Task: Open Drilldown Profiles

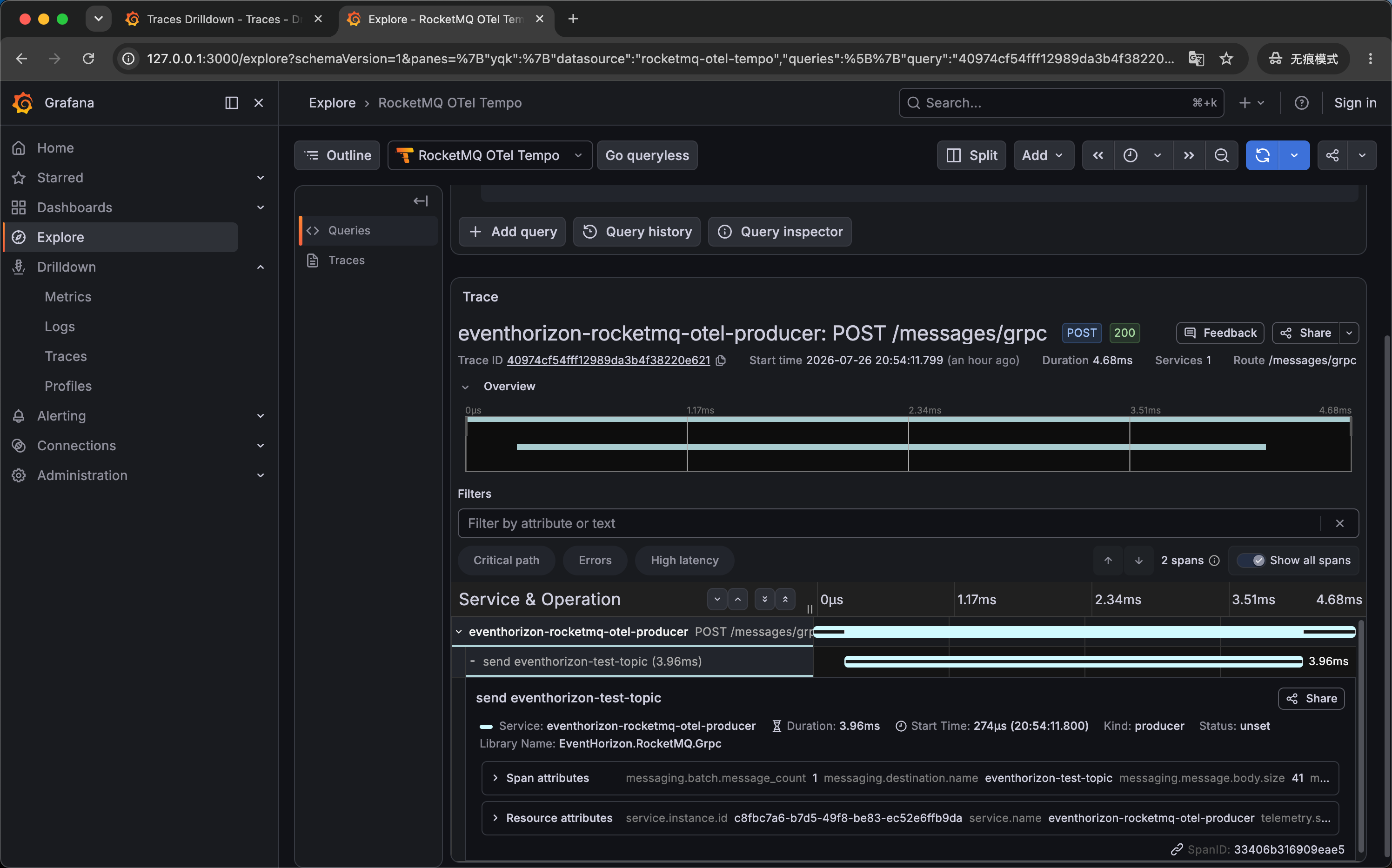Action: click(x=68, y=387)
